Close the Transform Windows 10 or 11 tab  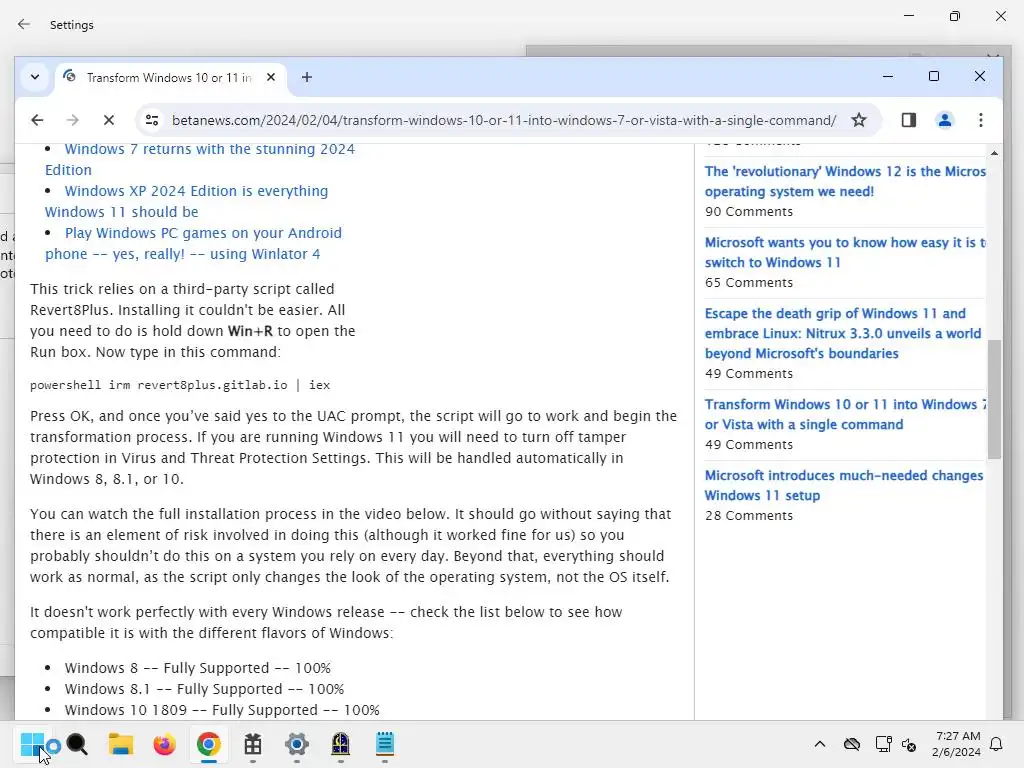pos(271,77)
